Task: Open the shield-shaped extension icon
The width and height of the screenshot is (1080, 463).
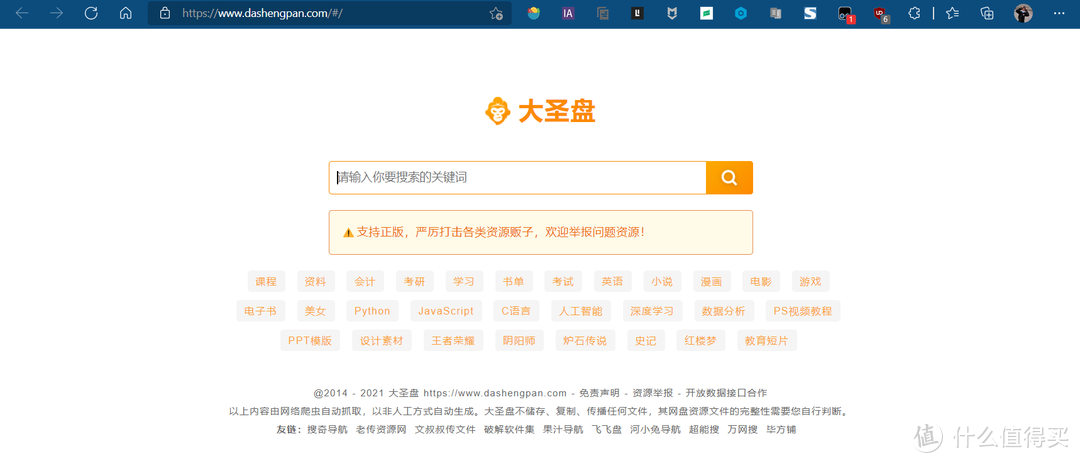Action: pos(672,13)
